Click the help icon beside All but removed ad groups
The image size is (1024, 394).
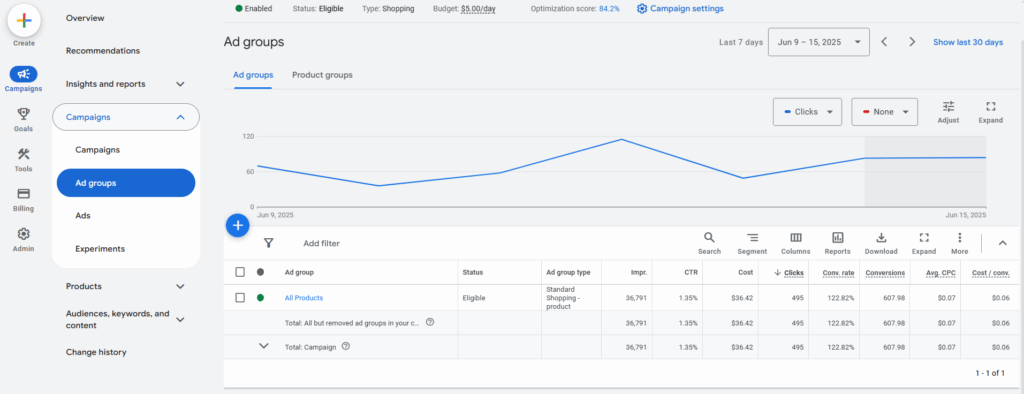tap(430, 322)
